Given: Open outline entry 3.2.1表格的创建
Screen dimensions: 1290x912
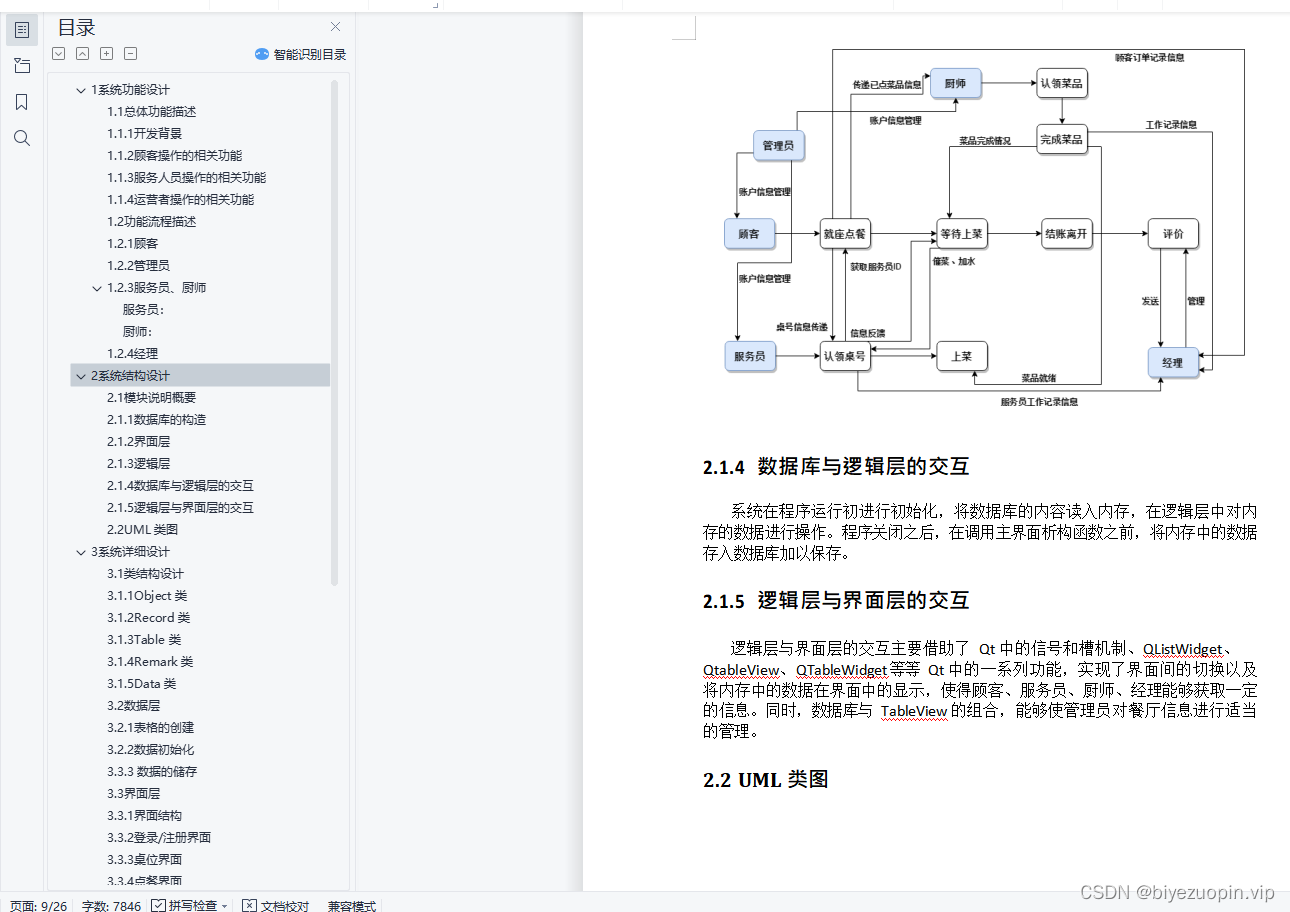Looking at the screenshot, I should [x=151, y=727].
